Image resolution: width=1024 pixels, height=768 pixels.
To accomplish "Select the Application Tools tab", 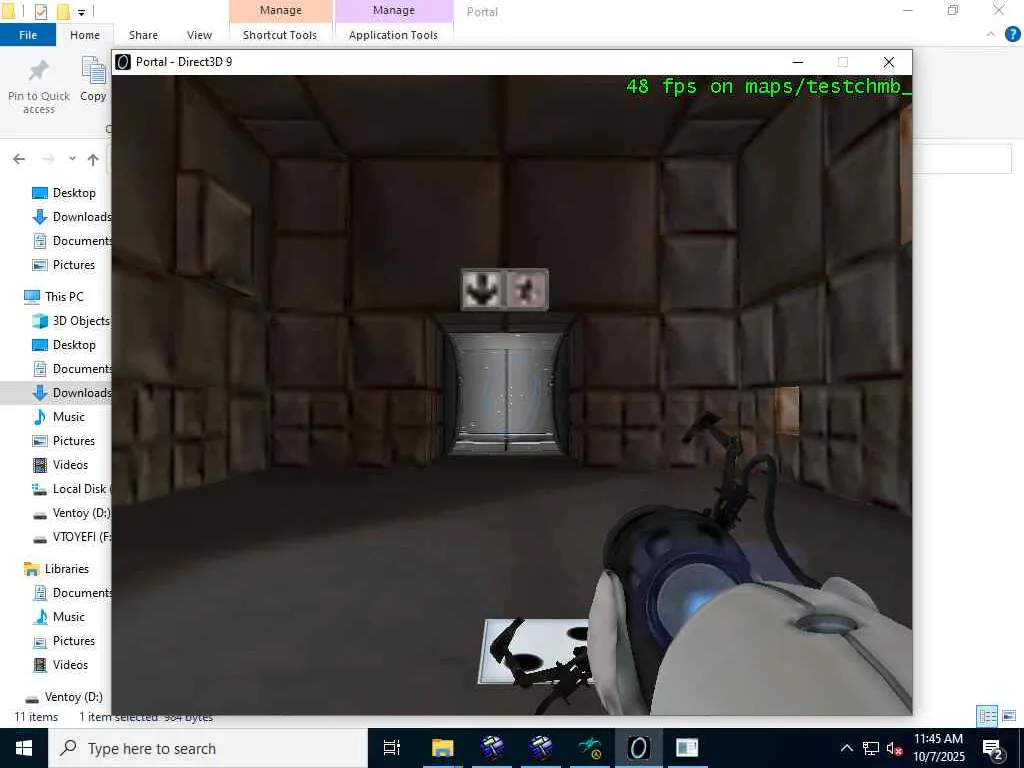I will pyautogui.click(x=393, y=35).
